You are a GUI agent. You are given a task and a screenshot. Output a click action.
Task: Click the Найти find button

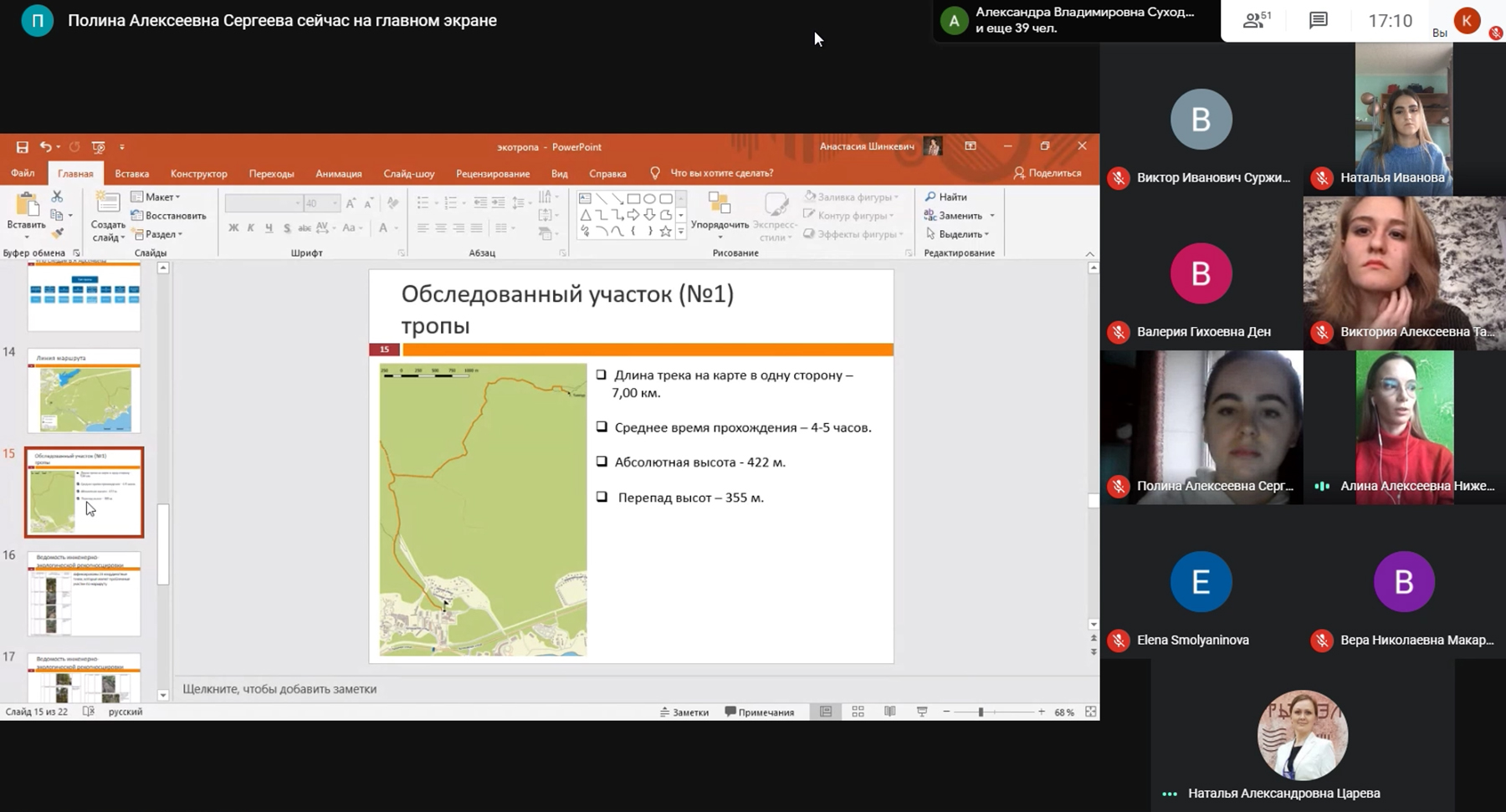pyautogui.click(x=946, y=197)
